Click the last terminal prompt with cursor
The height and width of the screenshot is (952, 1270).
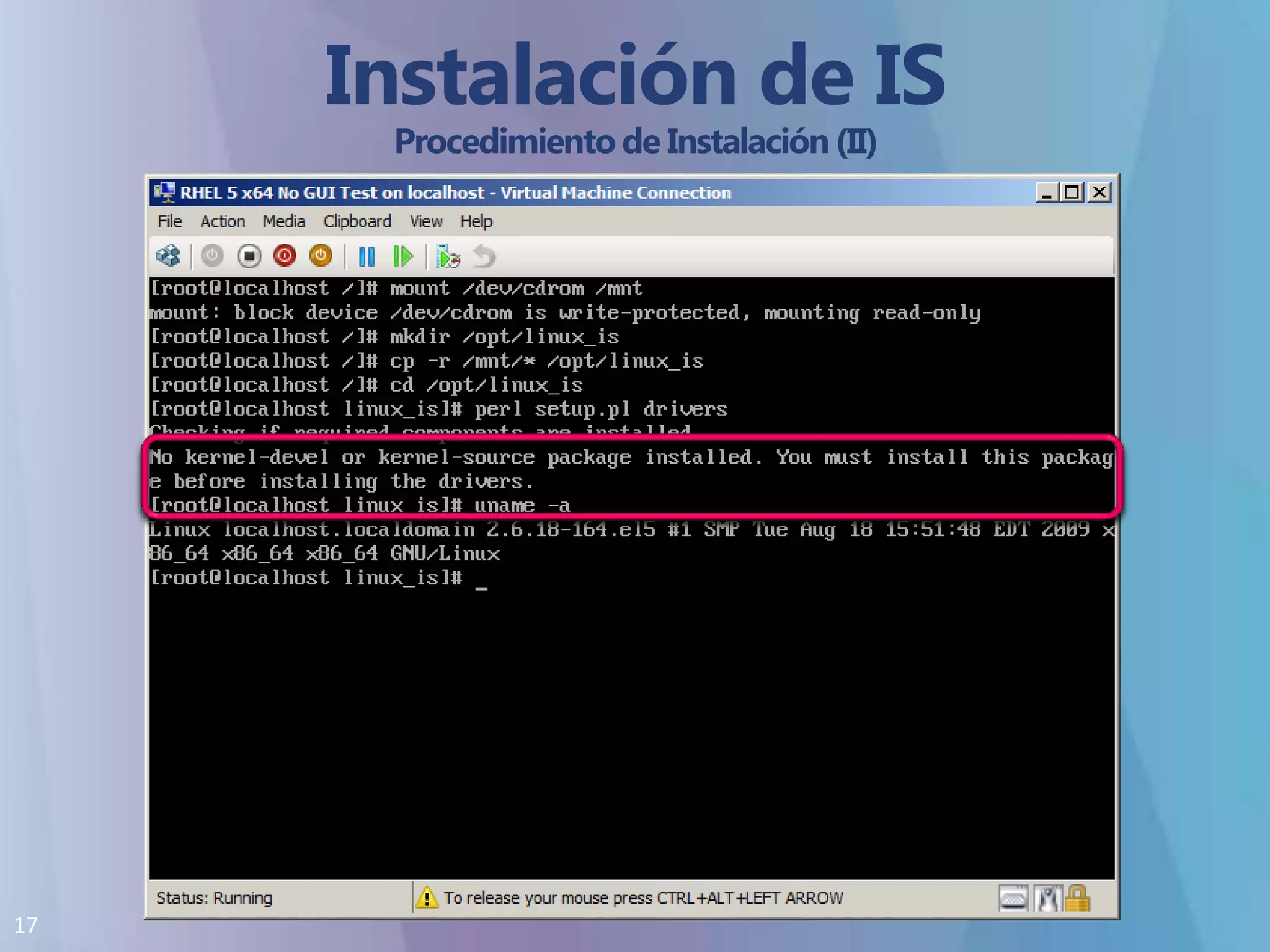(x=318, y=578)
